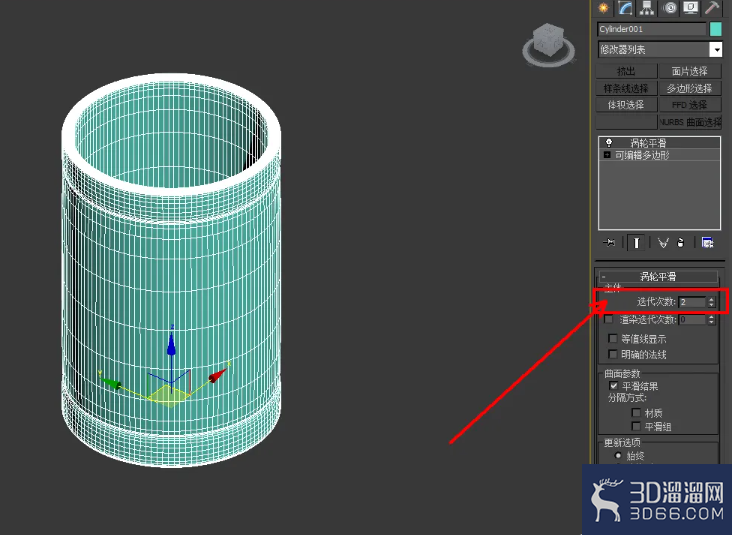Open the Motion command panel tab
This screenshot has height=535, width=732.
tap(669, 7)
